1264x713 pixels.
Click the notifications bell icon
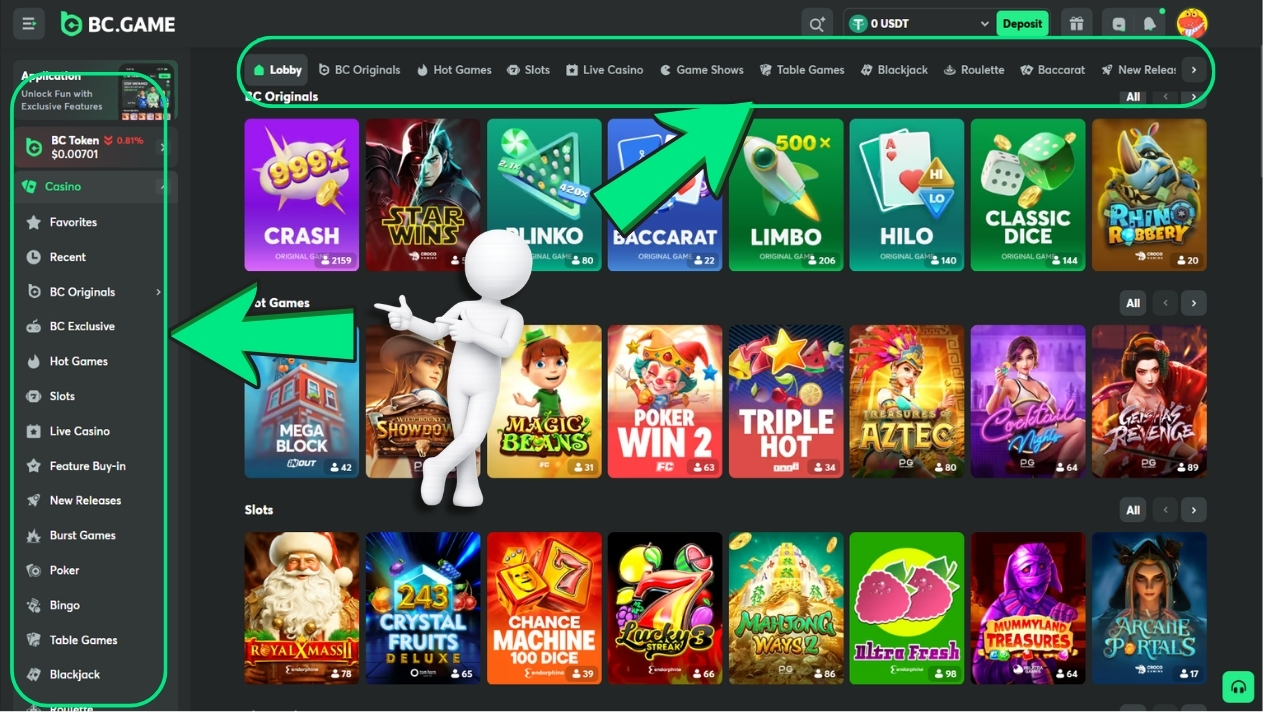tap(1148, 22)
